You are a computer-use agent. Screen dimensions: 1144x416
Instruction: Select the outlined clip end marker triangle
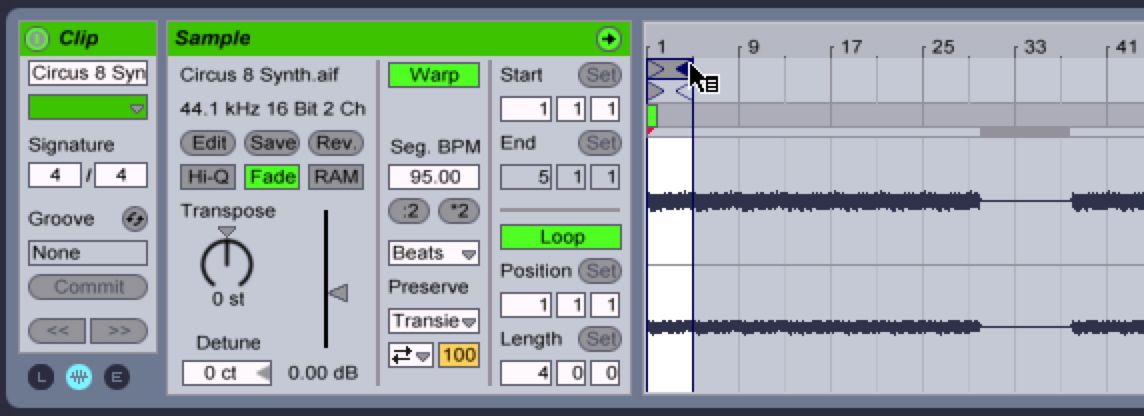click(684, 91)
